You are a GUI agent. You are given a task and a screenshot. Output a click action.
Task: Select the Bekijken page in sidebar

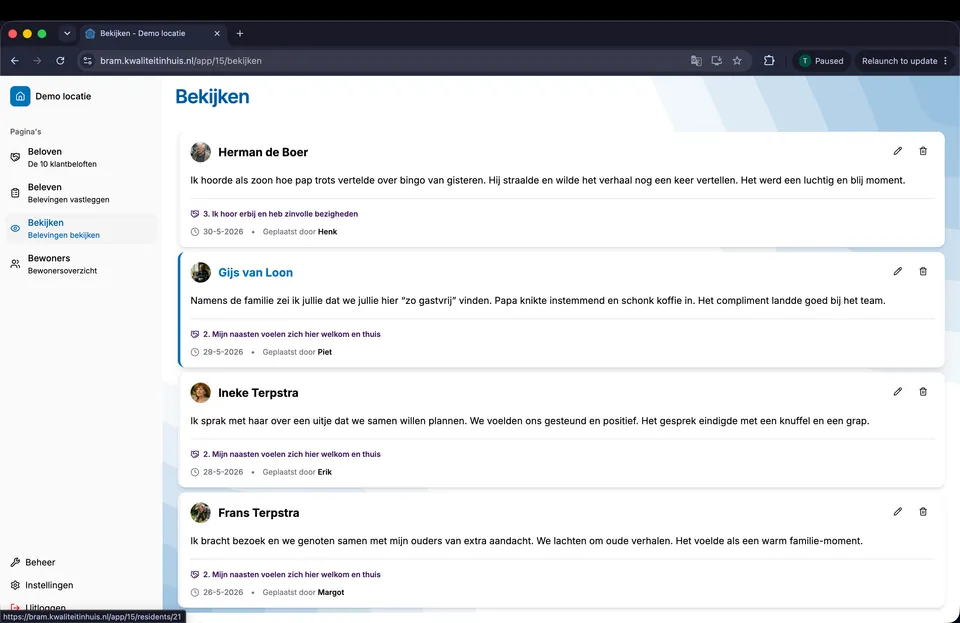point(81,228)
